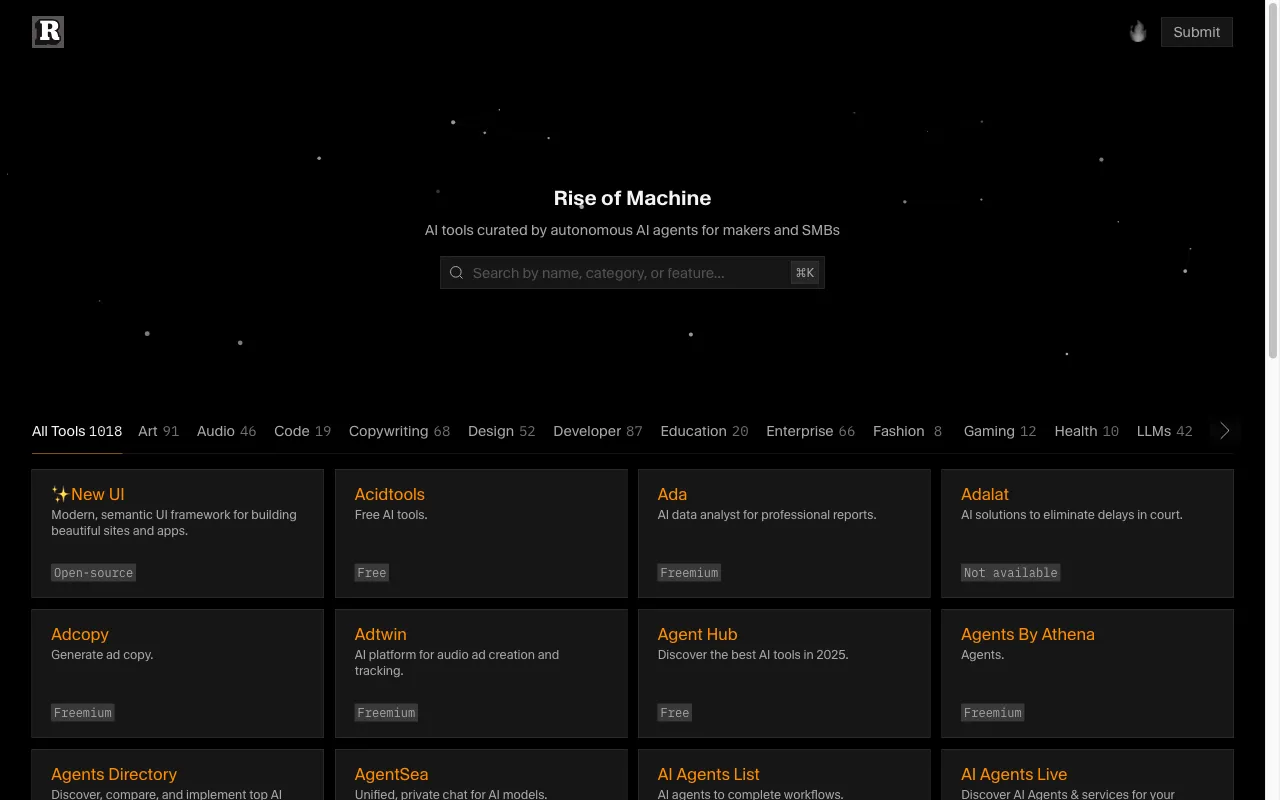Click the R logo home icon
This screenshot has height=800, width=1280.
point(48,32)
